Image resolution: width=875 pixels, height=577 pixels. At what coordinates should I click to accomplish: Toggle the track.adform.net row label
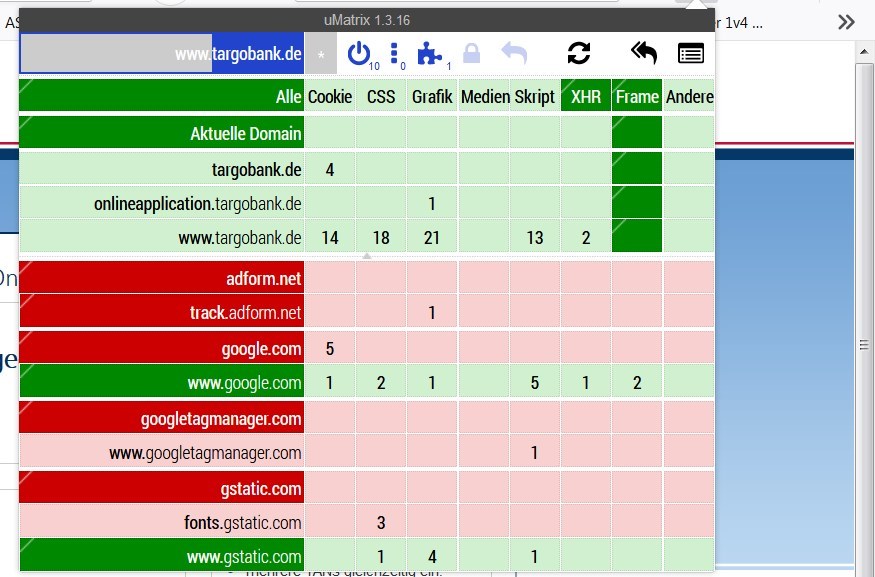coord(162,311)
